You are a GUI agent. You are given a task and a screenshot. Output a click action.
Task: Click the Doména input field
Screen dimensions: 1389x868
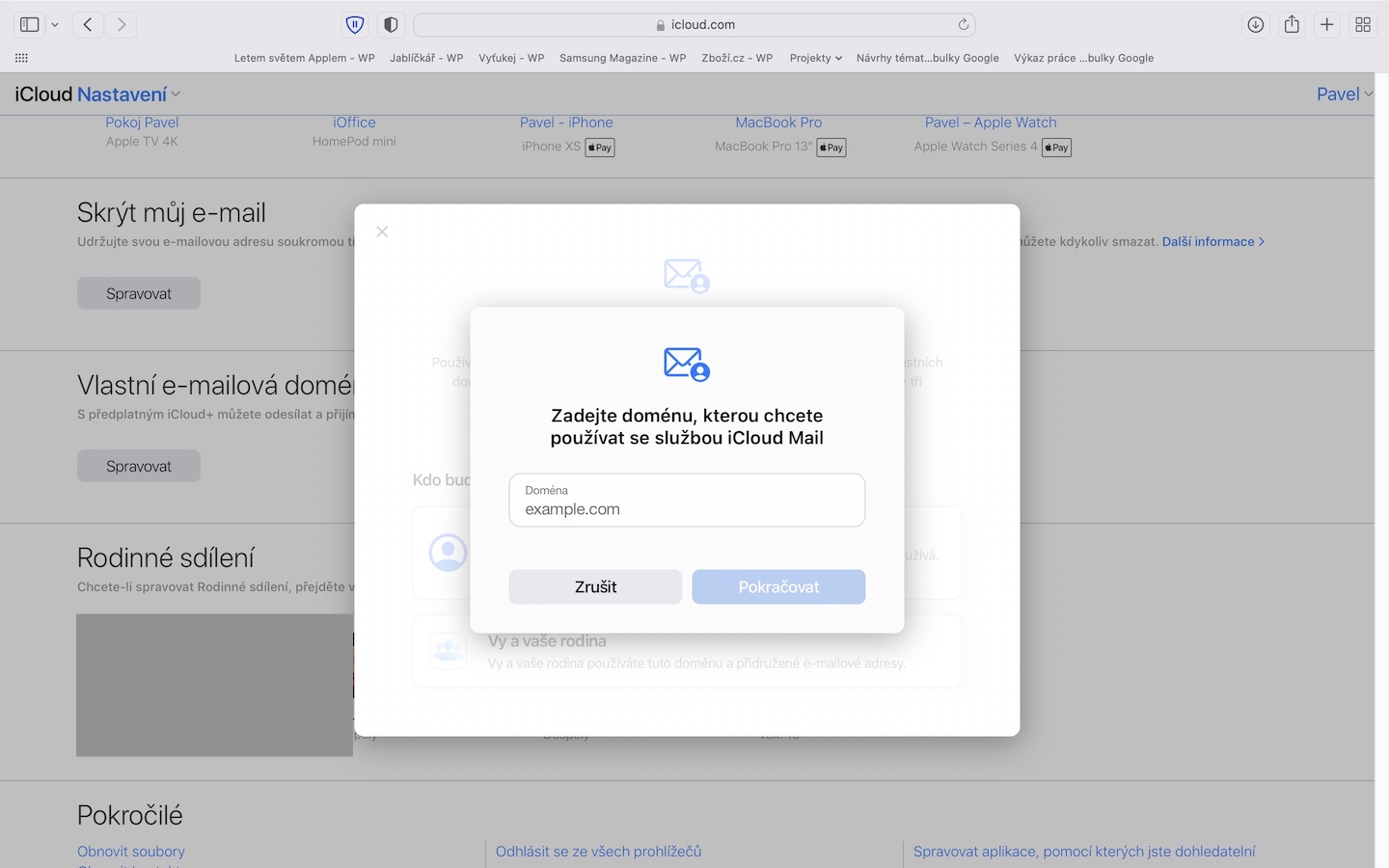point(687,500)
